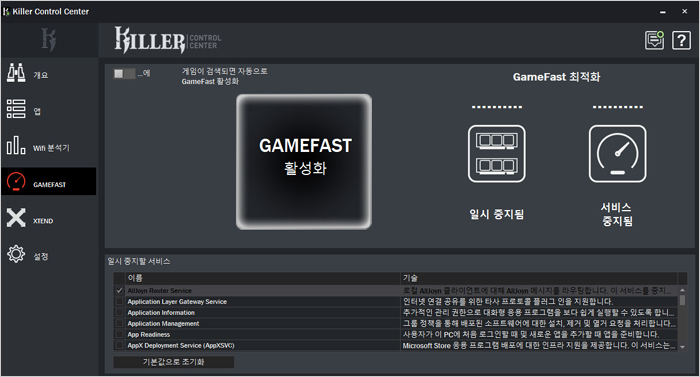700x377 pixels.
Task: Switch to the 앱 menu item
Action: (x=49, y=110)
